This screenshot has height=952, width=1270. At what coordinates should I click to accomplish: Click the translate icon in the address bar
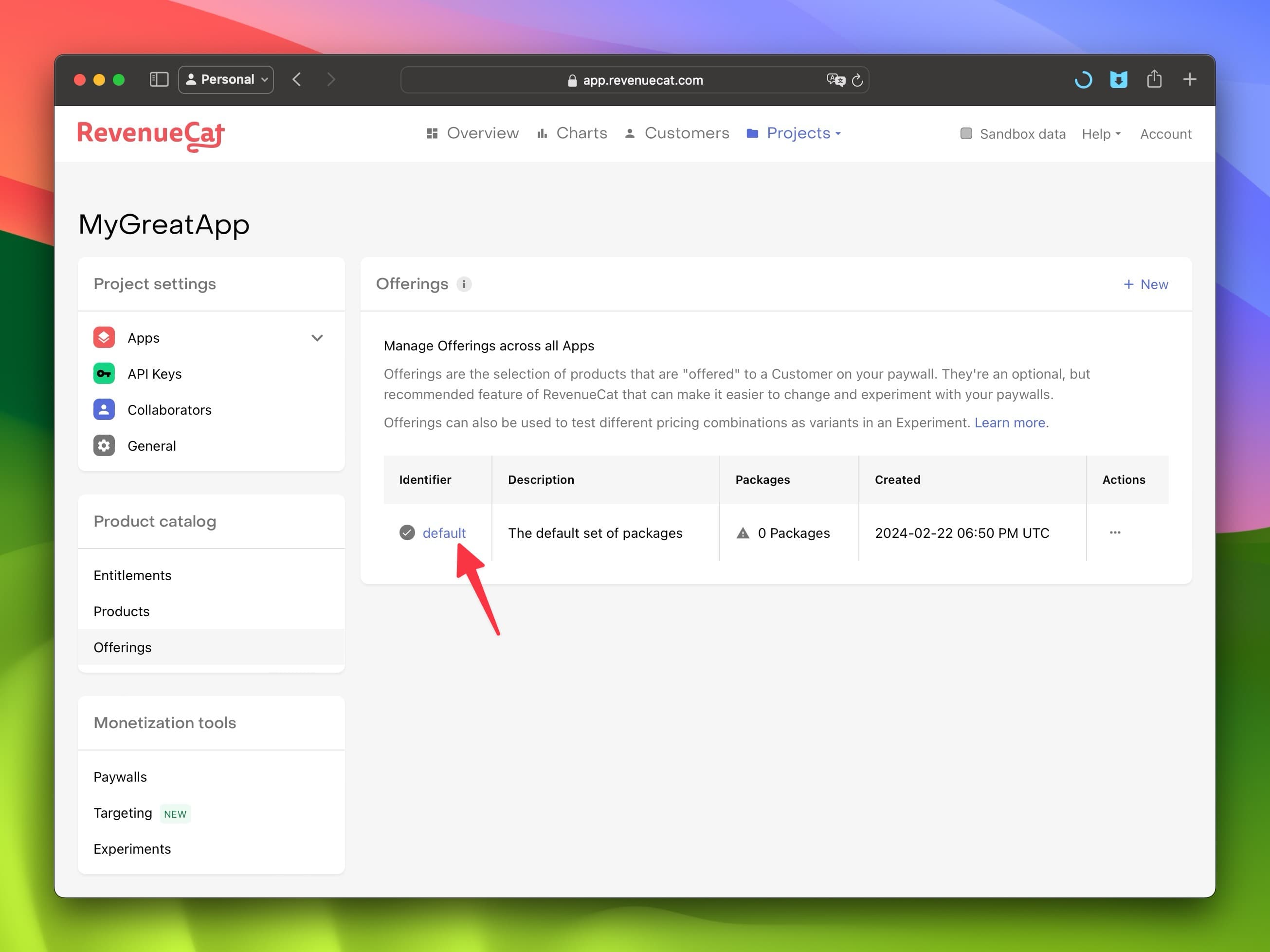[835, 80]
